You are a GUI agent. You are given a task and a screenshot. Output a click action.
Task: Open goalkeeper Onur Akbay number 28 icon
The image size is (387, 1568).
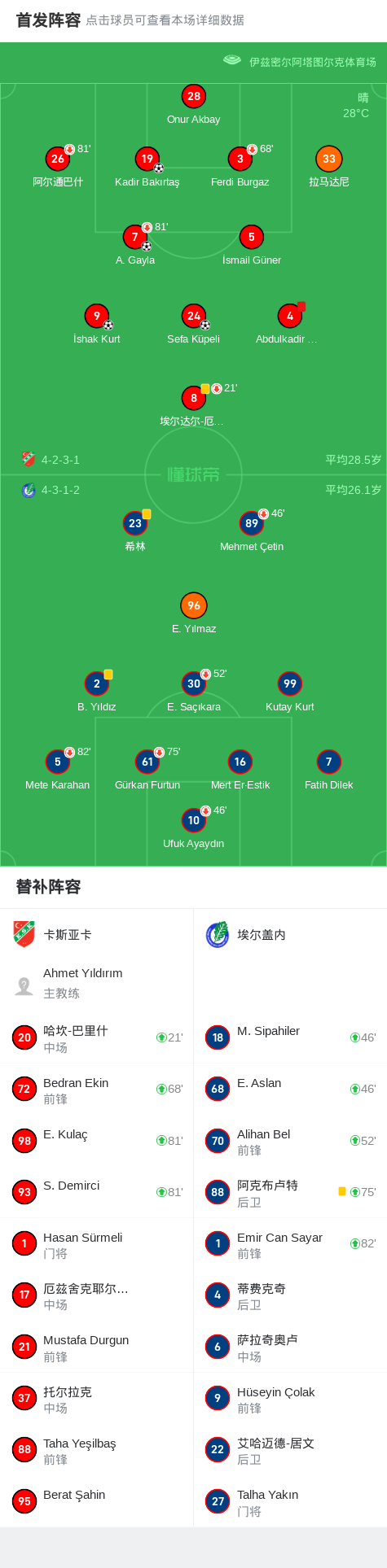click(x=194, y=96)
